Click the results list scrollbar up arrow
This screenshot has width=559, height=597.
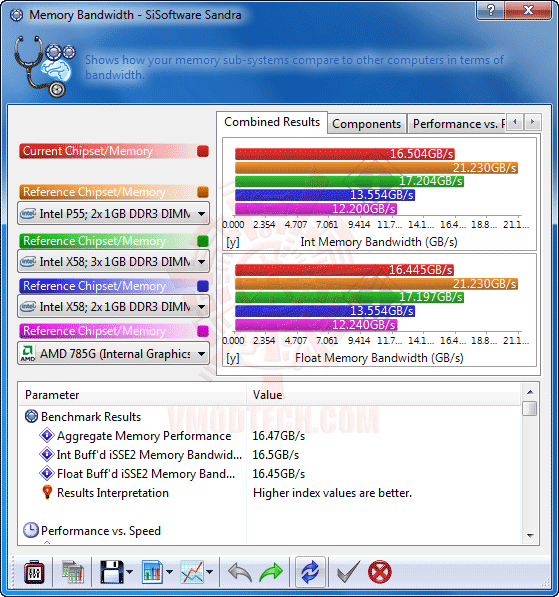pyautogui.click(x=530, y=392)
